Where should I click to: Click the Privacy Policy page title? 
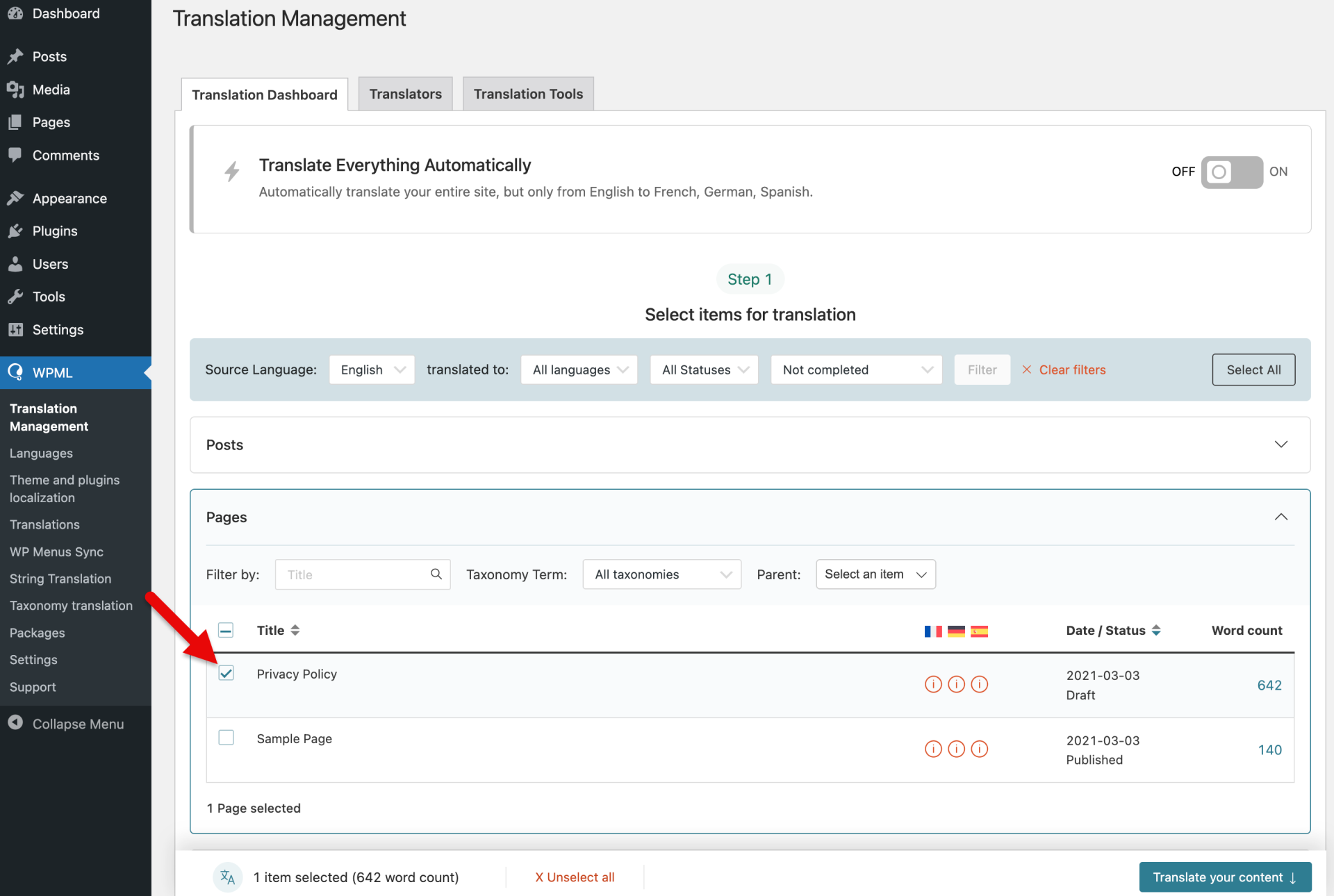coord(297,674)
